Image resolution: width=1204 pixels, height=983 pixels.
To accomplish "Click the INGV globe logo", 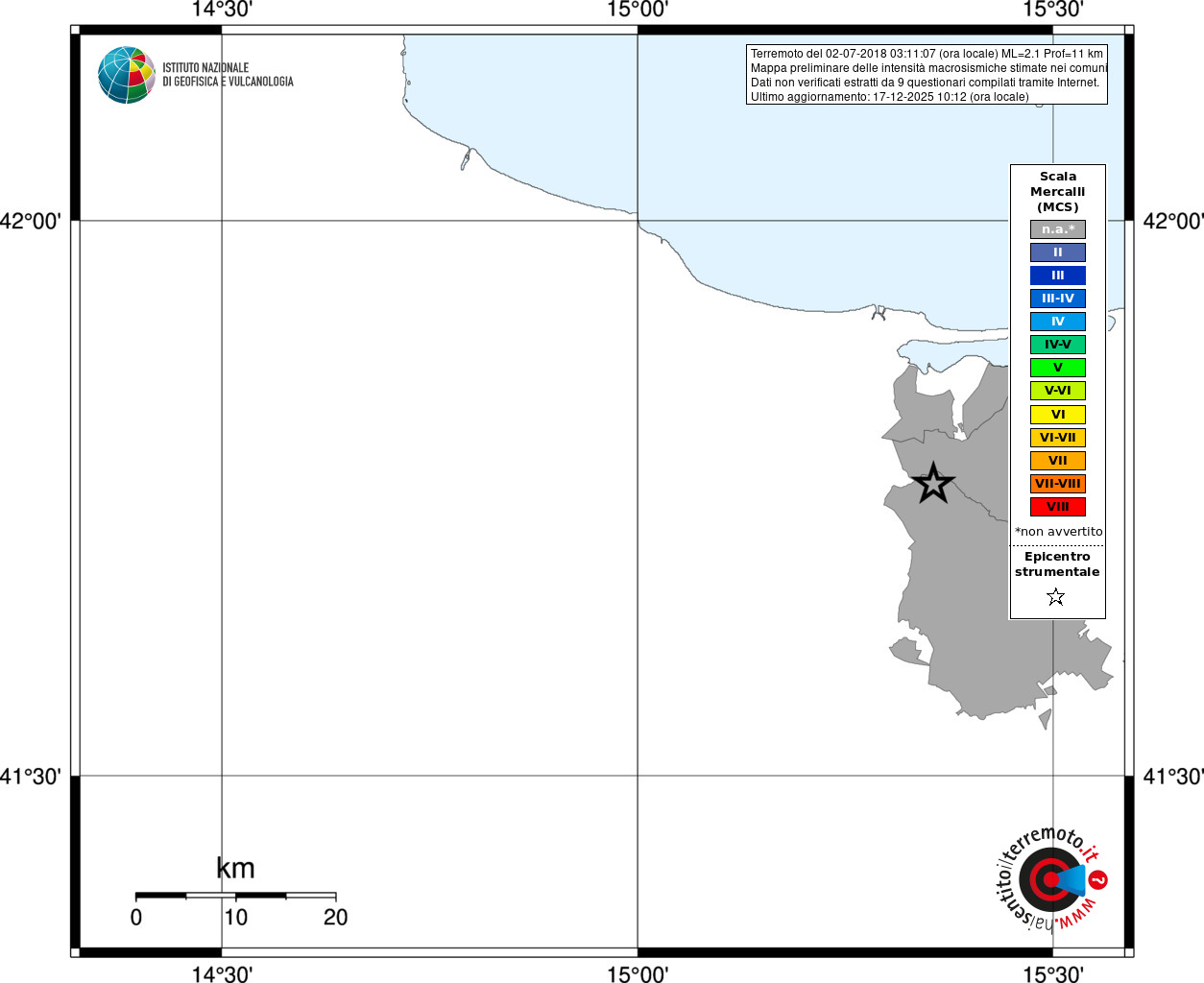I will [127, 75].
